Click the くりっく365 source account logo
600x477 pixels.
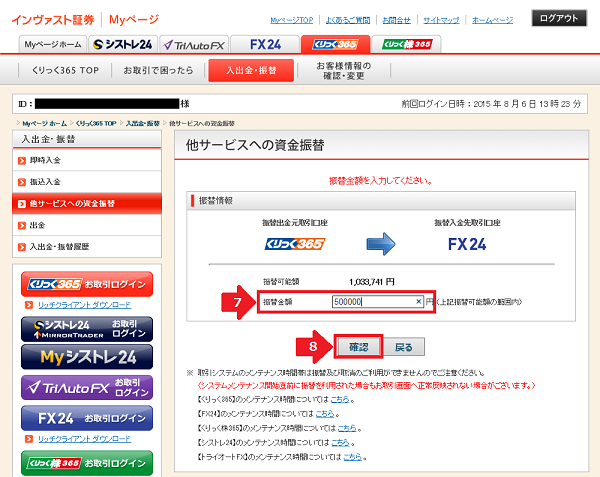point(295,244)
